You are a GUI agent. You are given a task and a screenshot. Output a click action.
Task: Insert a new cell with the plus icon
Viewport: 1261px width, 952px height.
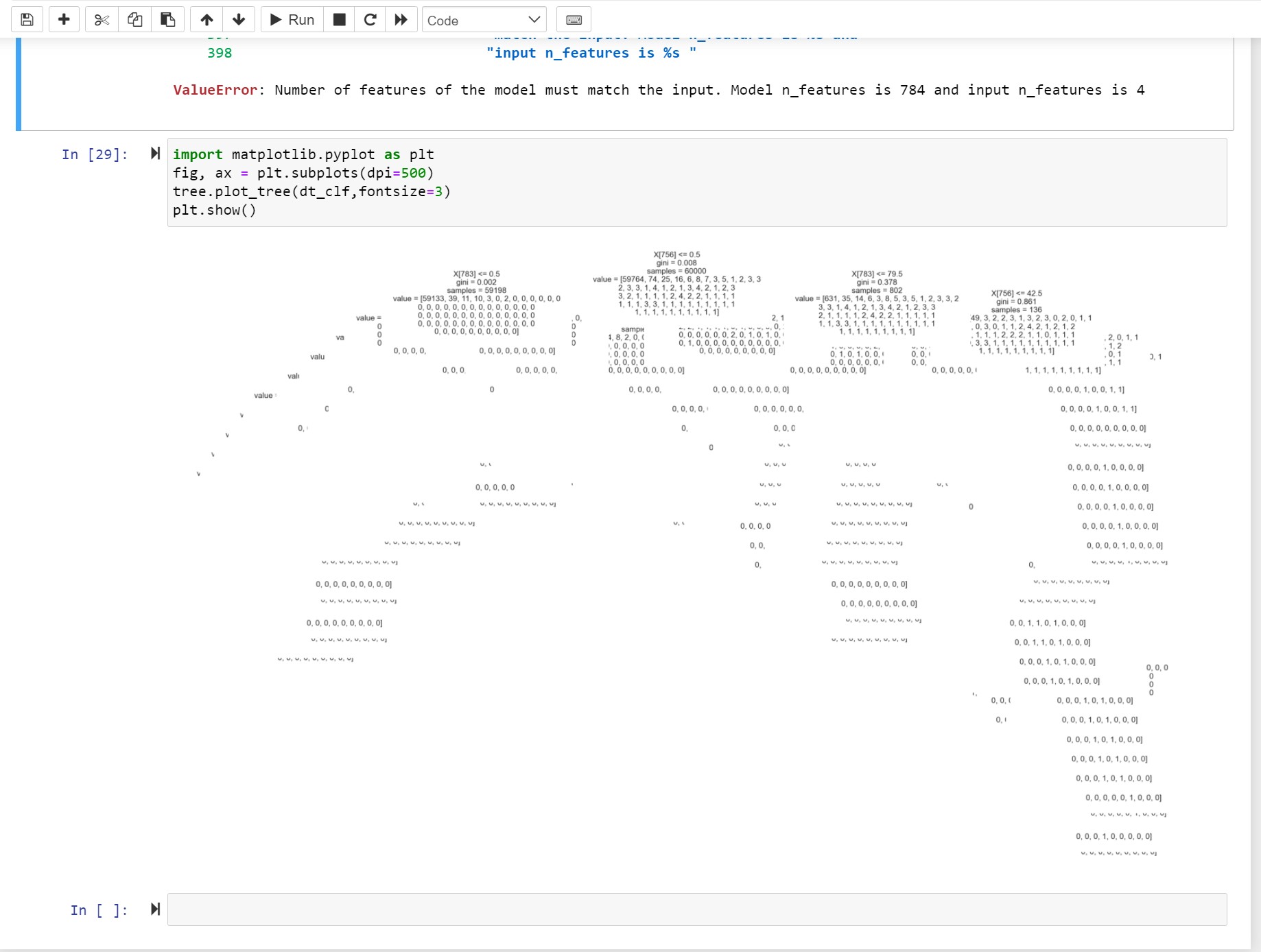pyautogui.click(x=64, y=19)
